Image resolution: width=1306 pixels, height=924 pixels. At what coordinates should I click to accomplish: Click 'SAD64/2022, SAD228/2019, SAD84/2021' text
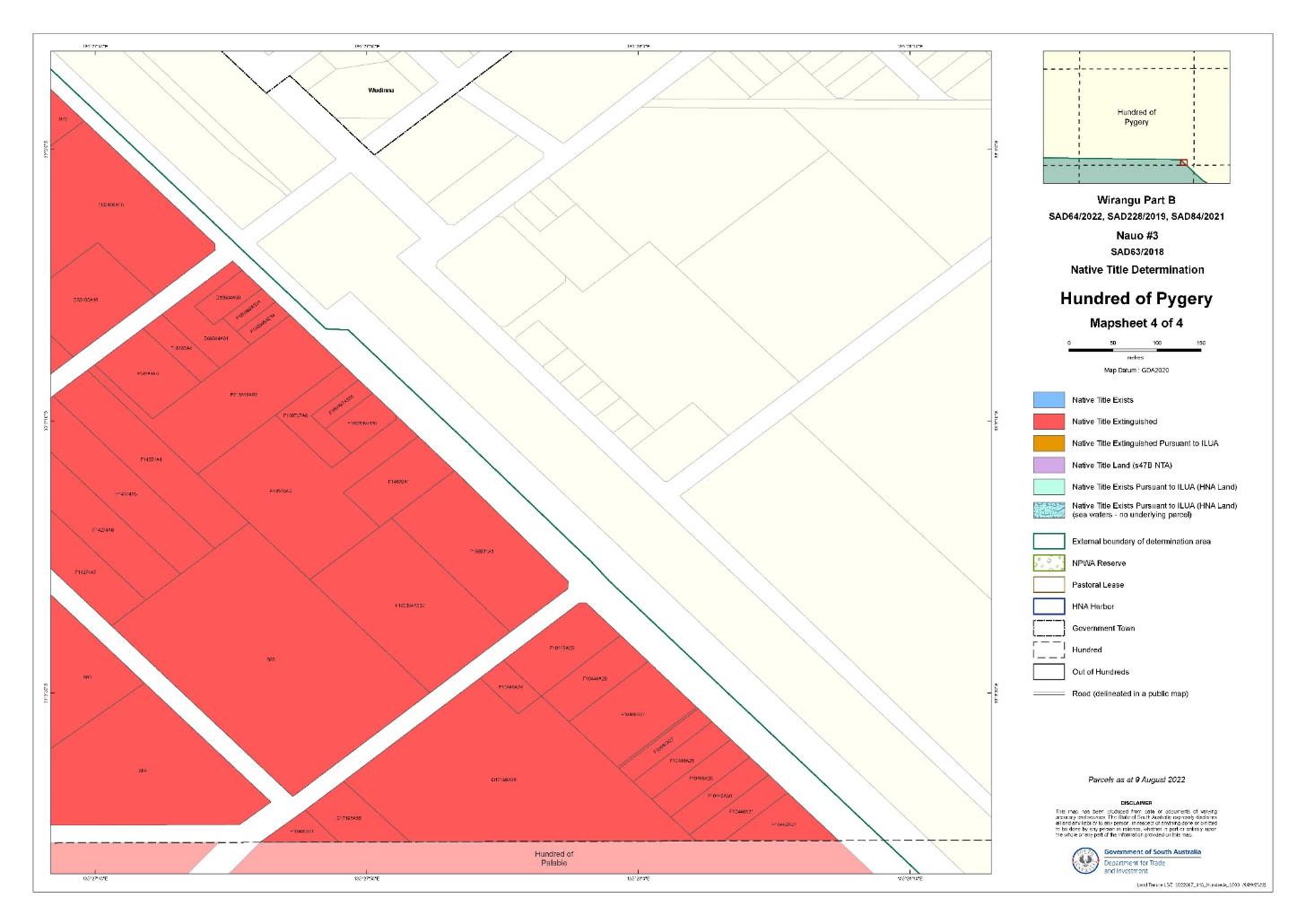pyautogui.click(x=1136, y=216)
